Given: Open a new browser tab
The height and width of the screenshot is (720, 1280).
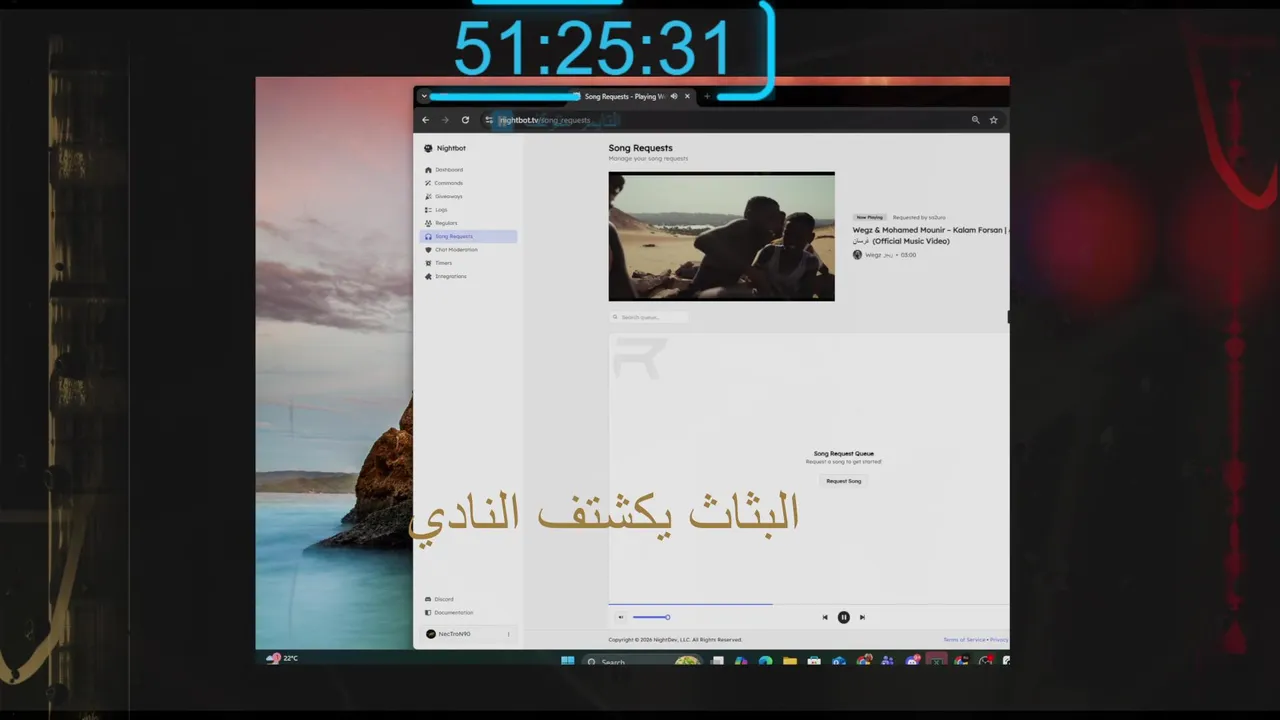Looking at the screenshot, I should tap(707, 96).
